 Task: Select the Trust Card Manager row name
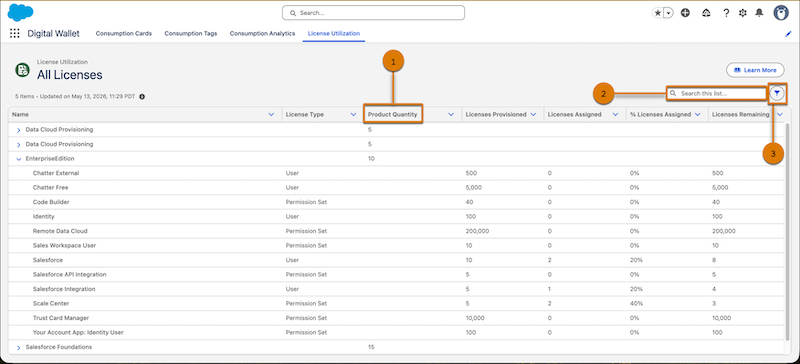coord(61,318)
